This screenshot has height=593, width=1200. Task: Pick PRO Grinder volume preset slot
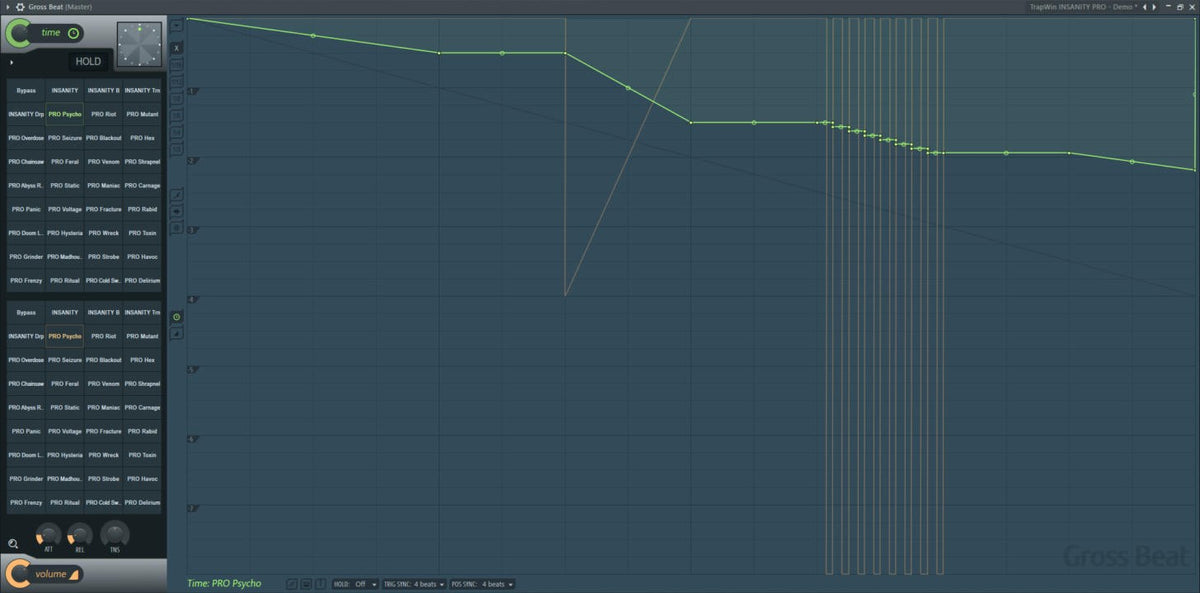click(x=26, y=479)
